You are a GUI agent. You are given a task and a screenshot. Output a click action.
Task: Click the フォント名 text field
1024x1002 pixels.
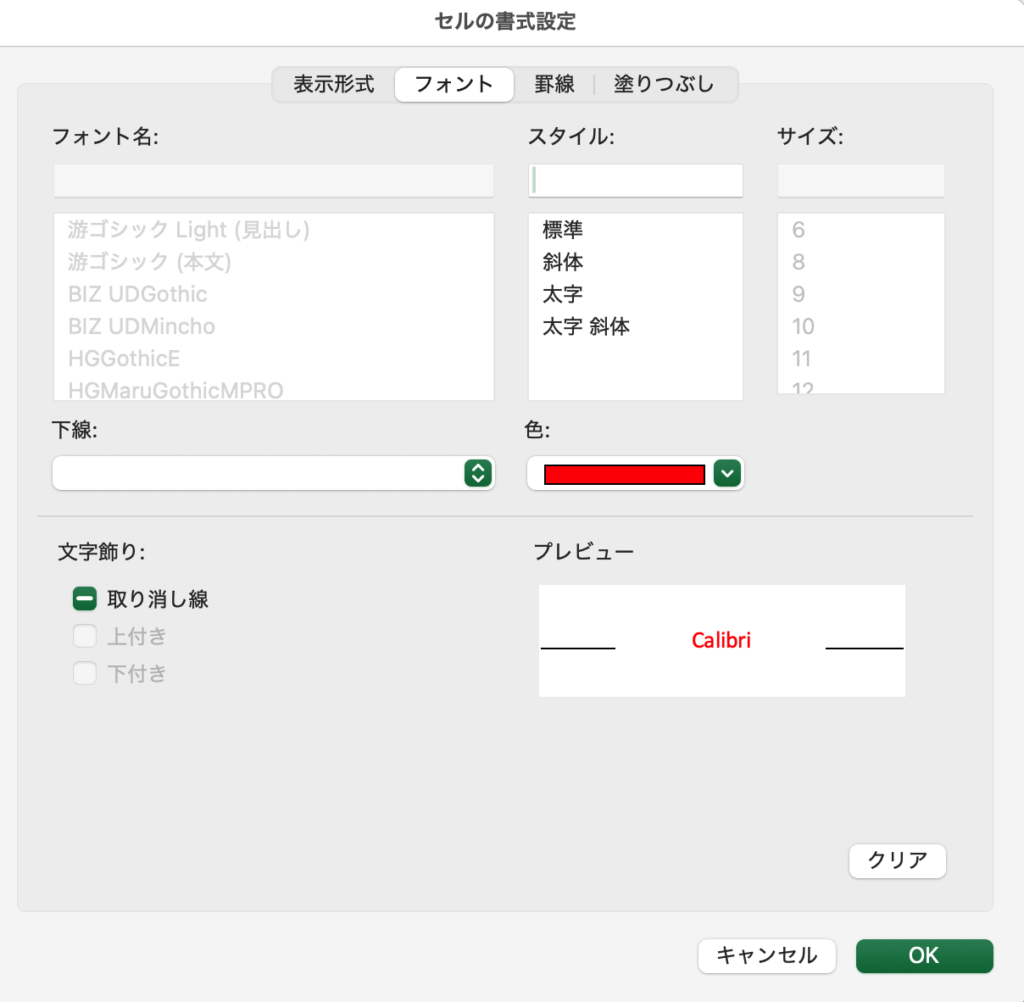pos(273,181)
